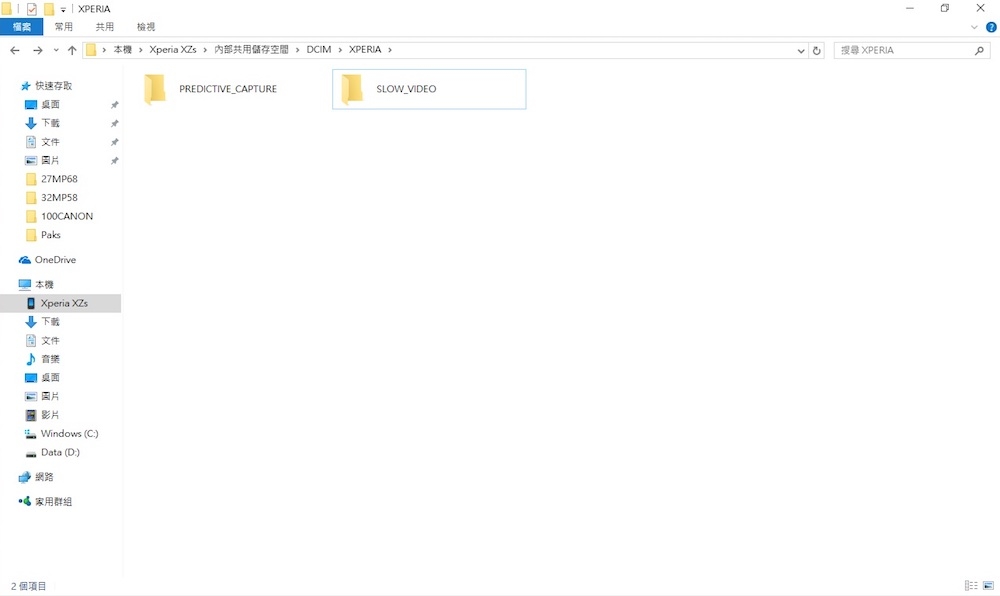Open the Paks folder in sidebar
Image resolution: width=1000 pixels, height=596 pixels.
click(x=50, y=235)
